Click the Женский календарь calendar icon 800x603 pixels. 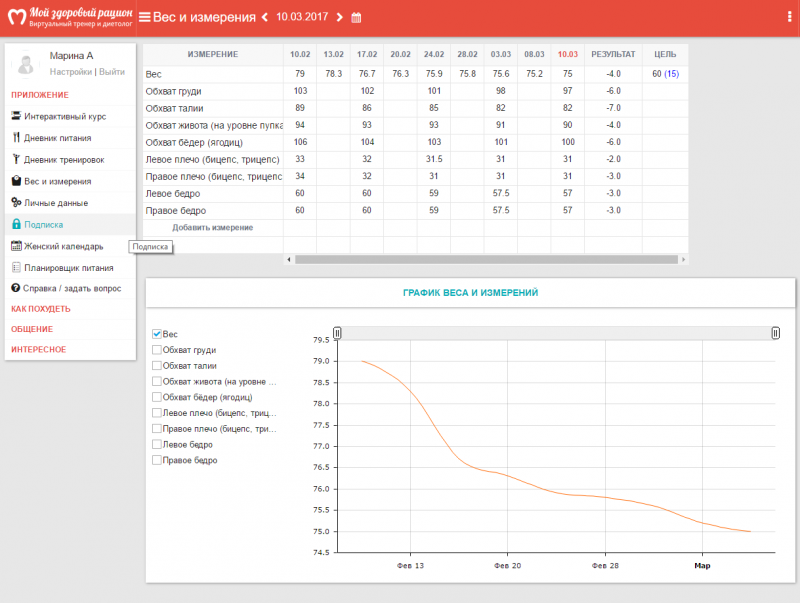point(16,246)
